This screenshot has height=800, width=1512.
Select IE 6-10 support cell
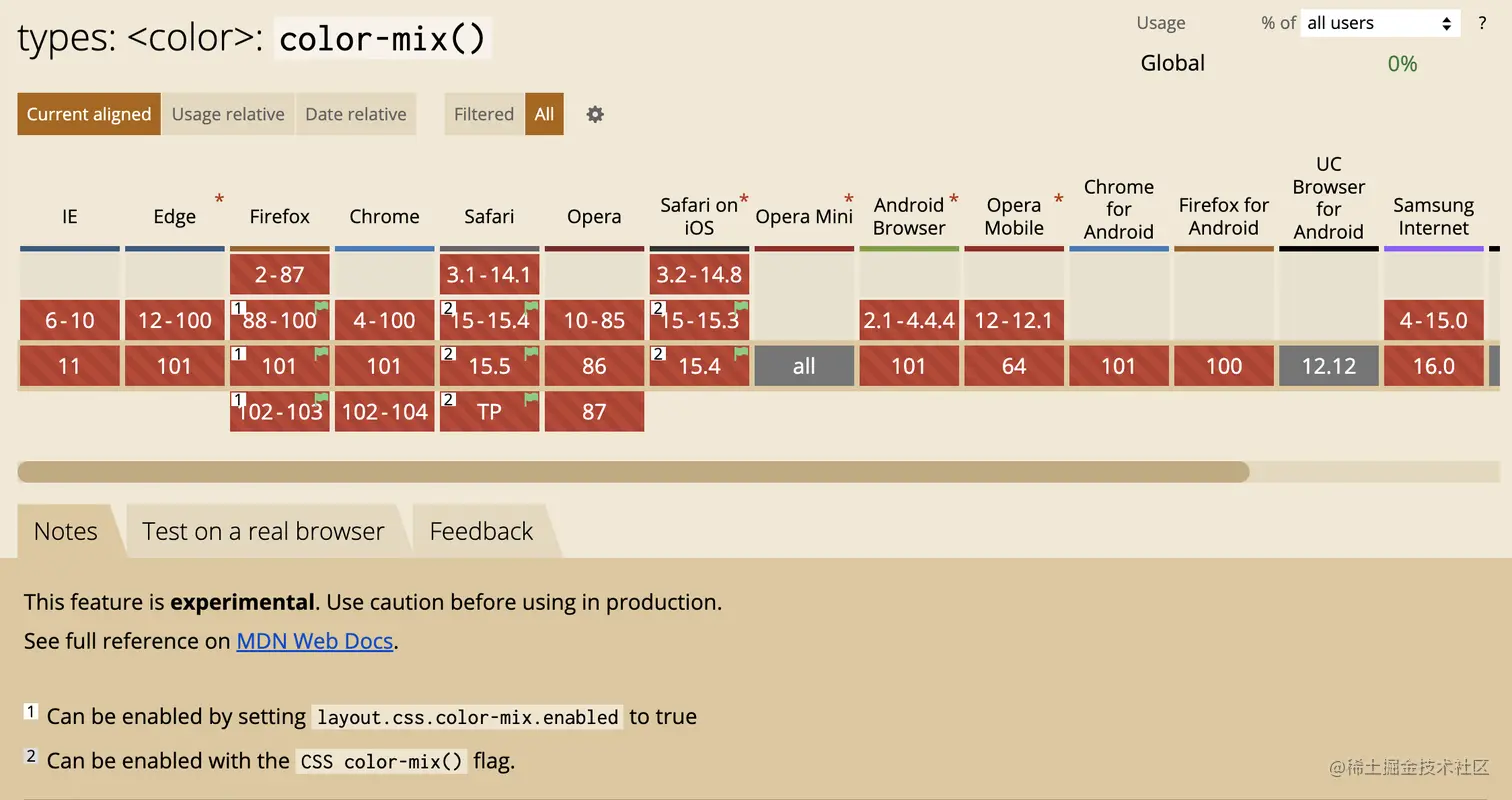(x=69, y=320)
